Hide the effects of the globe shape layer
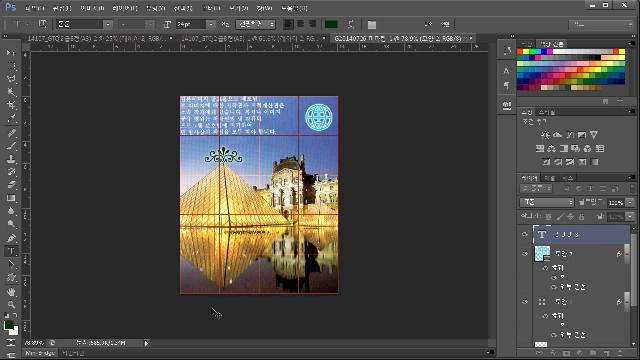This screenshot has height=360, width=640. (545, 268)
